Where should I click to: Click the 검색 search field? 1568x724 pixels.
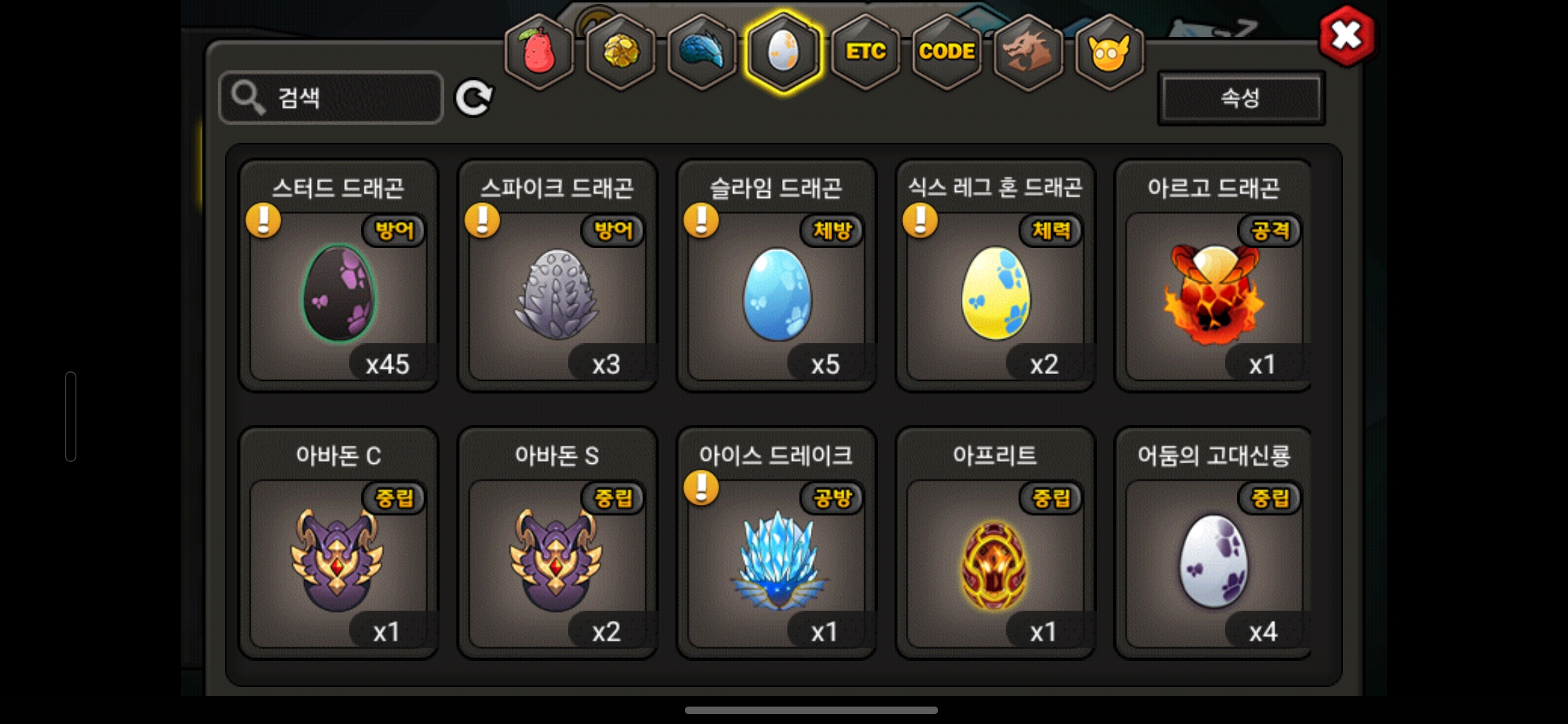click(x=331, y=98)
